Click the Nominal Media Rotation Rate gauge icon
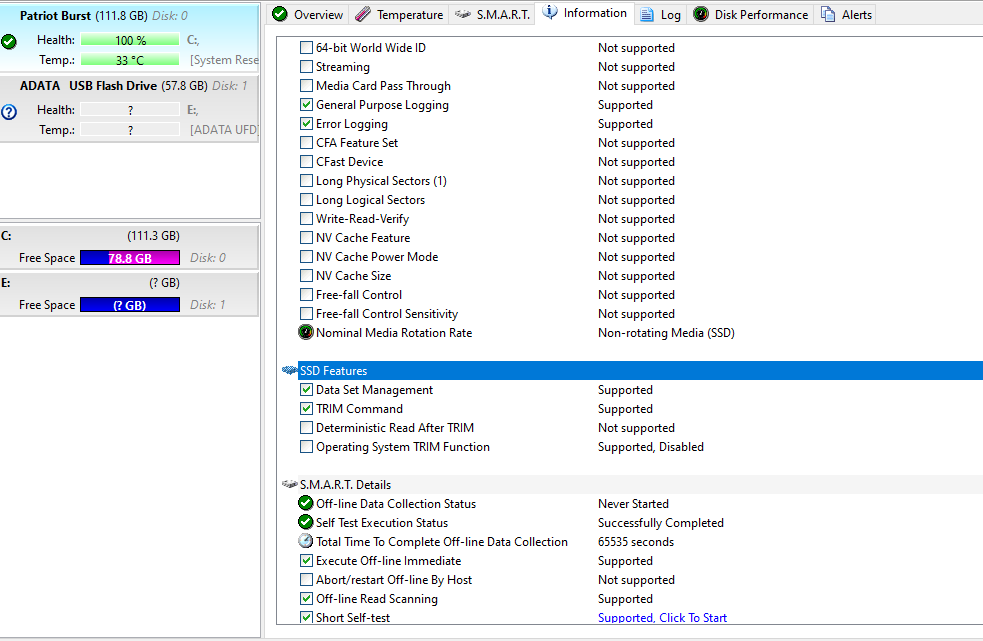The width and height of the screenshot is (983, 641). coord(306,332)
